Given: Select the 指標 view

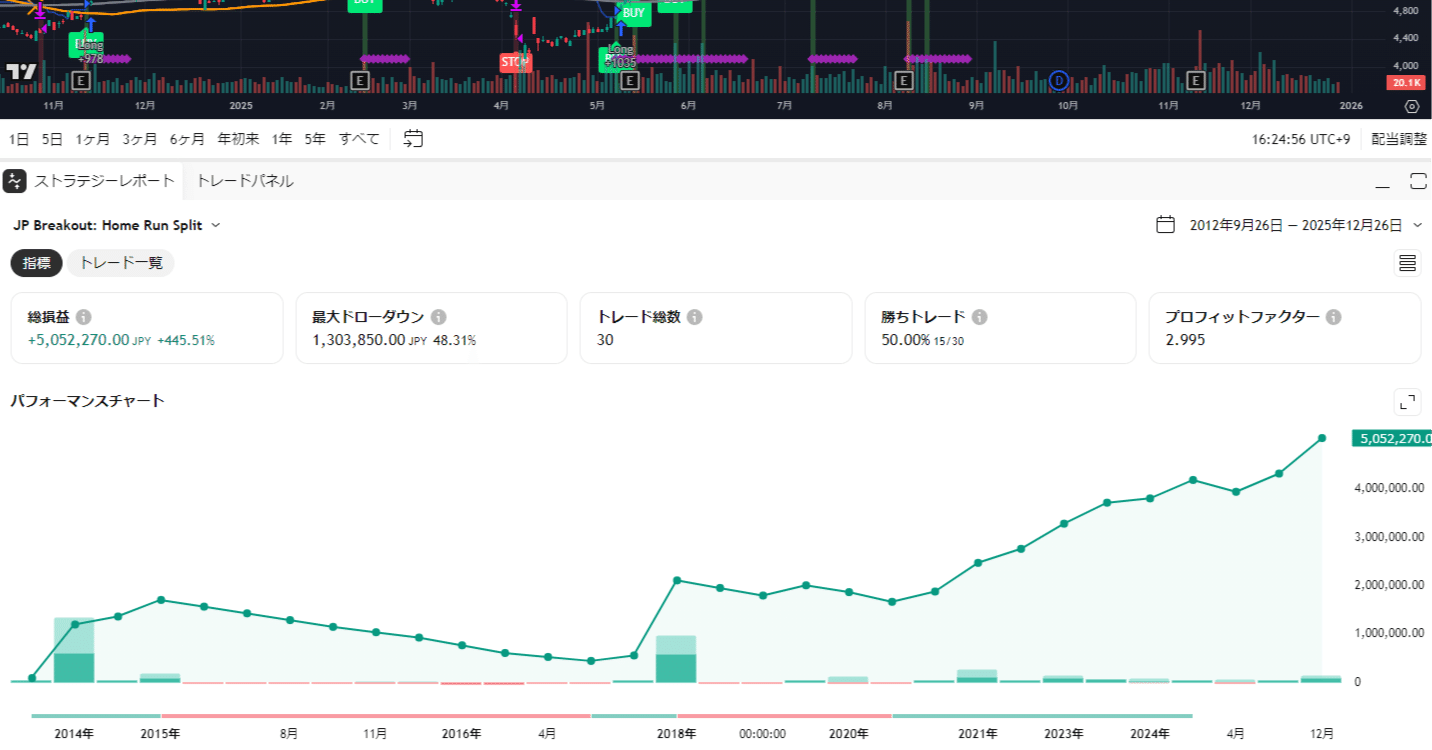Looking at the screenshot, I should click(x=37, y=263).
